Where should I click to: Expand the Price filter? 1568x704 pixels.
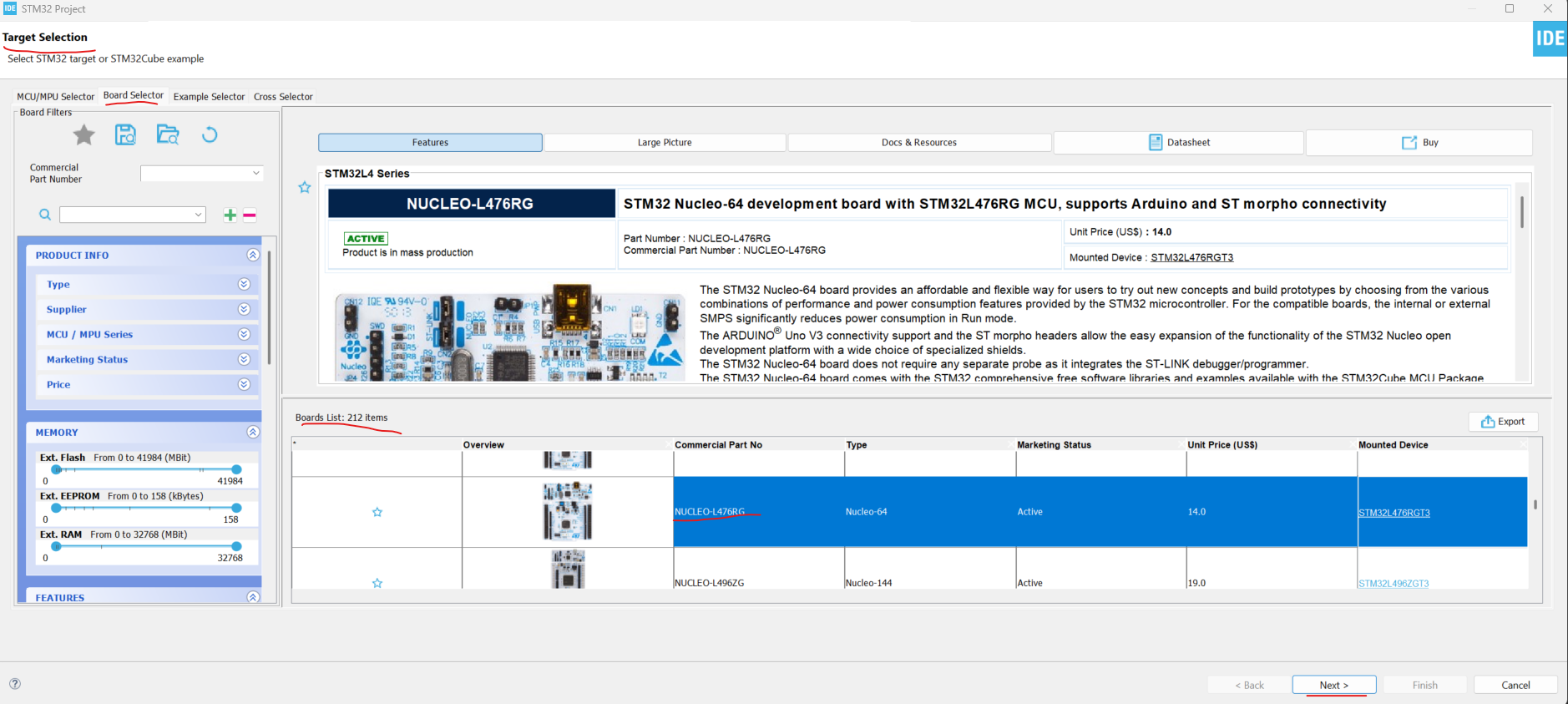click(x=244, y=384)
